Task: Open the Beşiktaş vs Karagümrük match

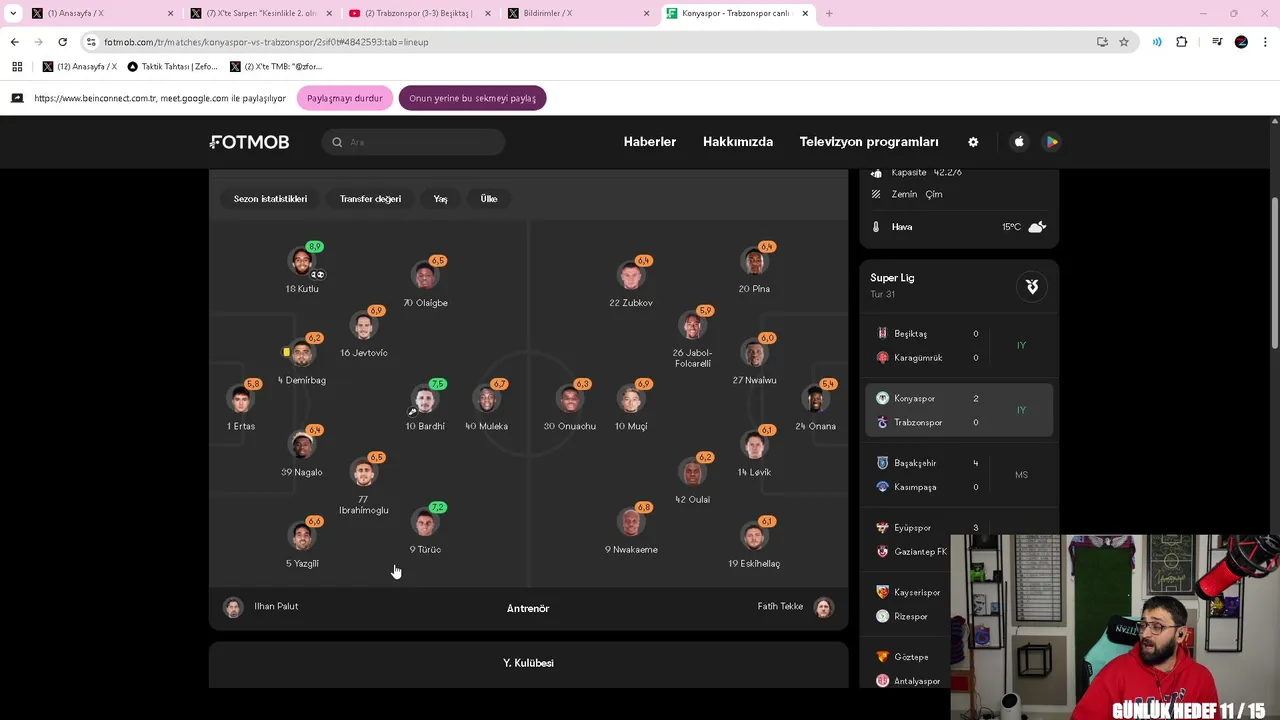Action: tap(959, 345)
